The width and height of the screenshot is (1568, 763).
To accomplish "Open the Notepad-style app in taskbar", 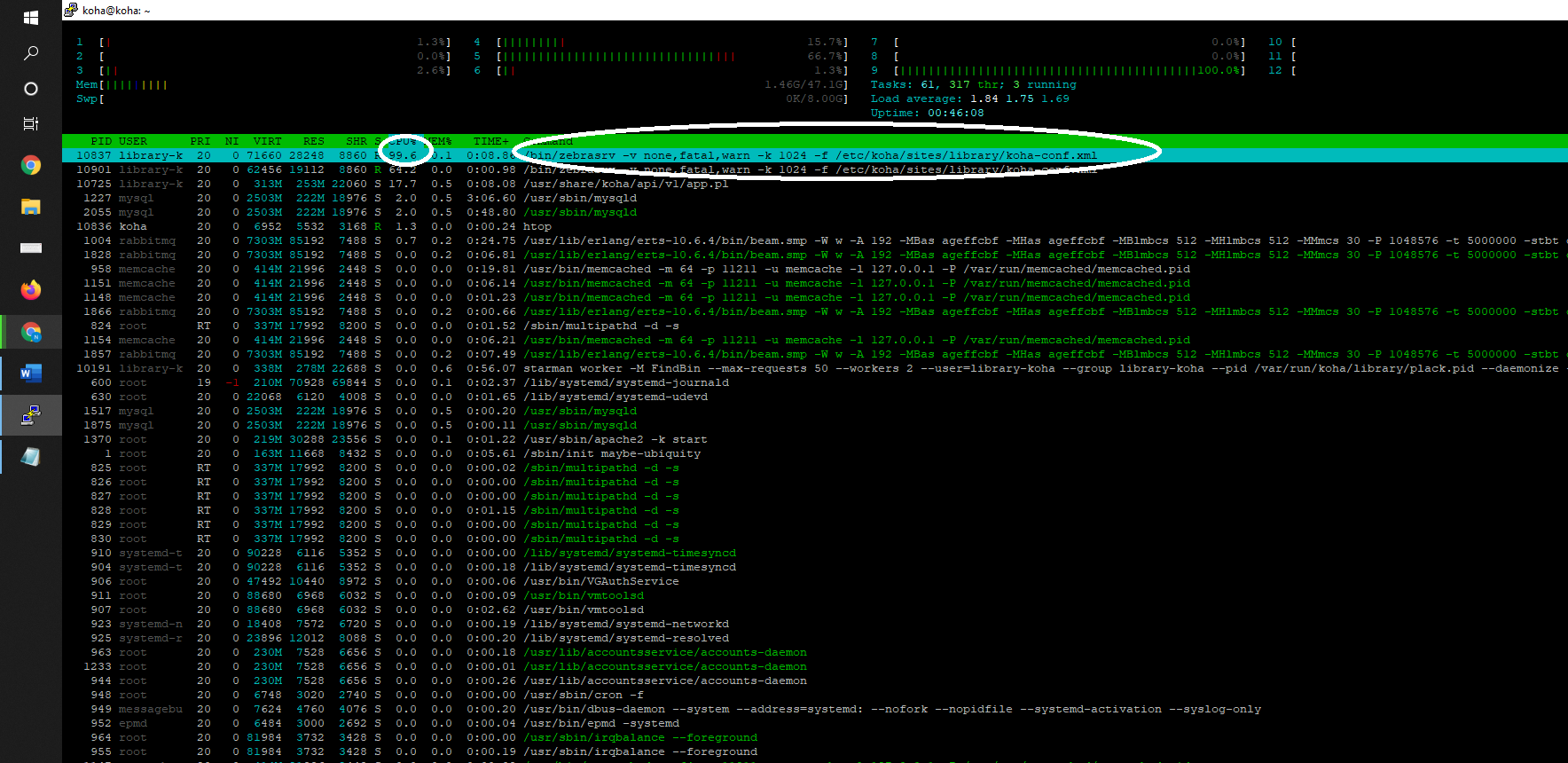I will tap(30, 457).
